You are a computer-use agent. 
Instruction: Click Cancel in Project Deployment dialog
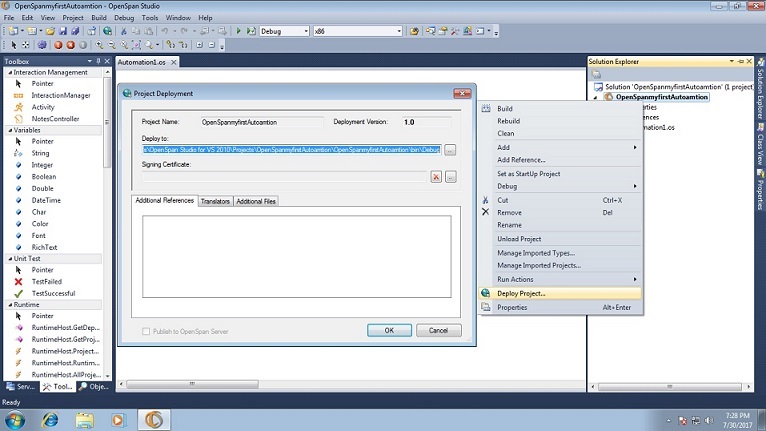[439, 330]
